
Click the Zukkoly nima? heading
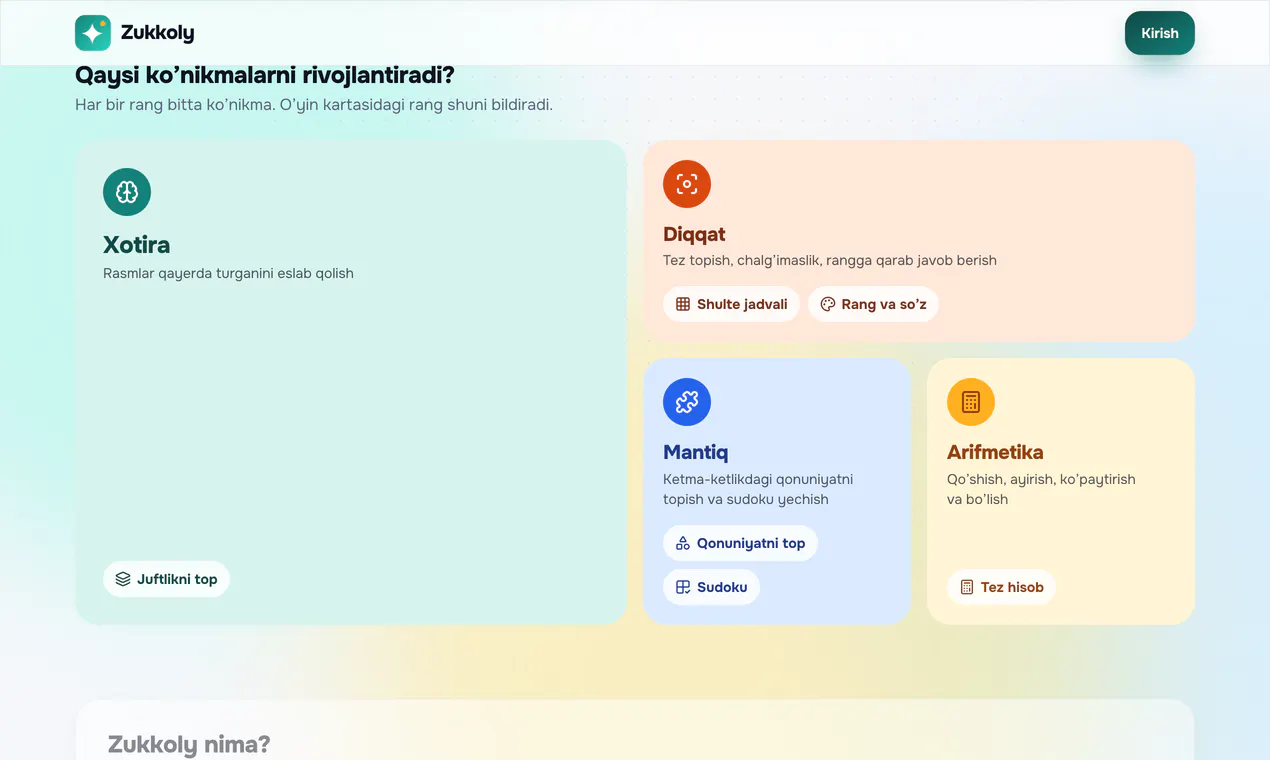coord(189,744)
